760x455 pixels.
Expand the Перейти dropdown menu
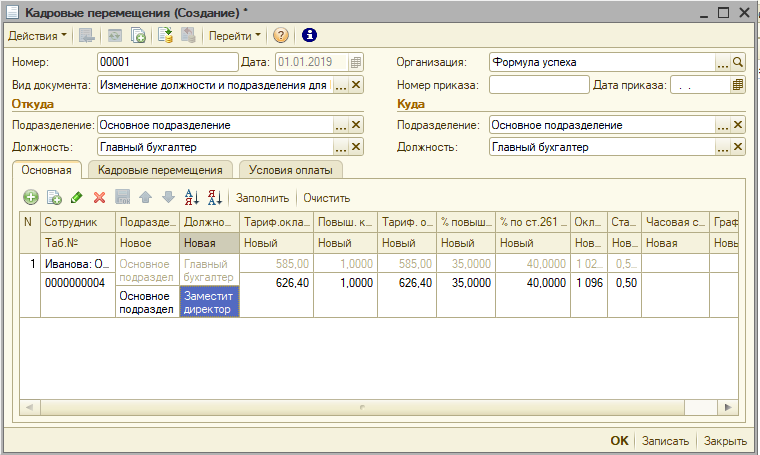234,35
